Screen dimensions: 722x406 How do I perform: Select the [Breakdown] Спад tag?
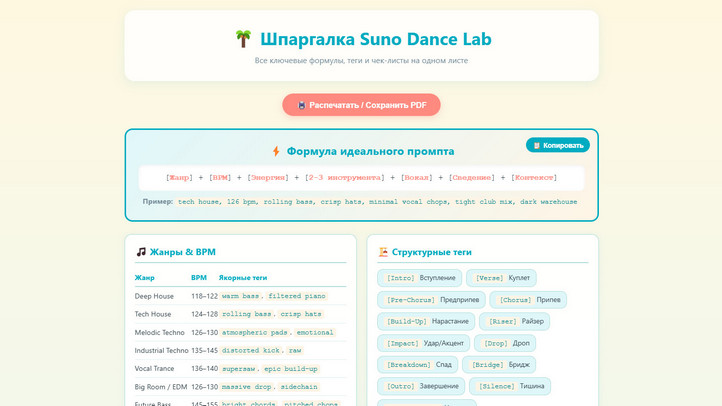(x=418, y=365)
